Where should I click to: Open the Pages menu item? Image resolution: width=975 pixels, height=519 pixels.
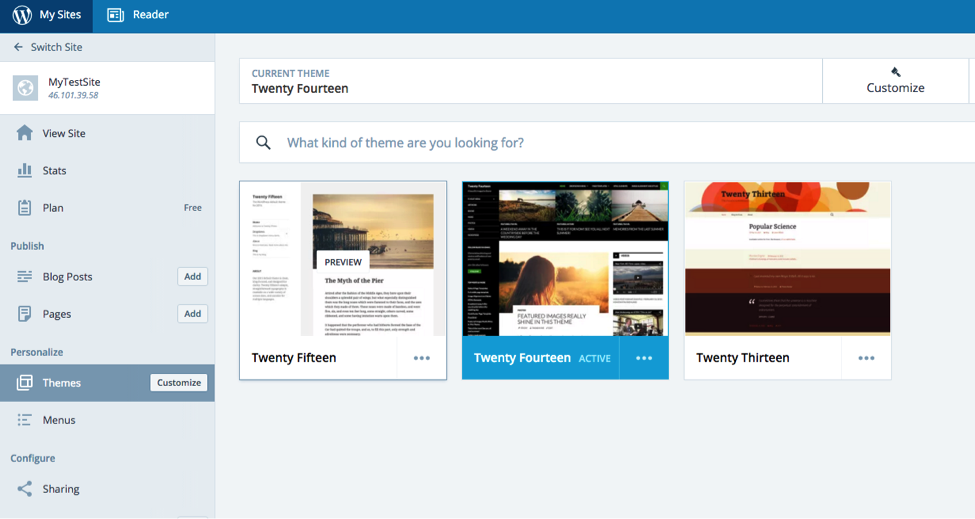click(57, 315)
